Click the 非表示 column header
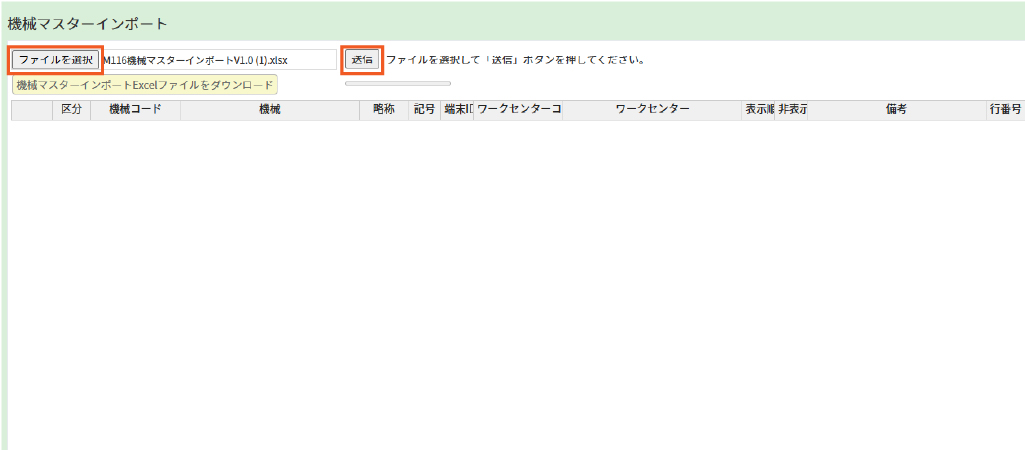 point(792,110)
